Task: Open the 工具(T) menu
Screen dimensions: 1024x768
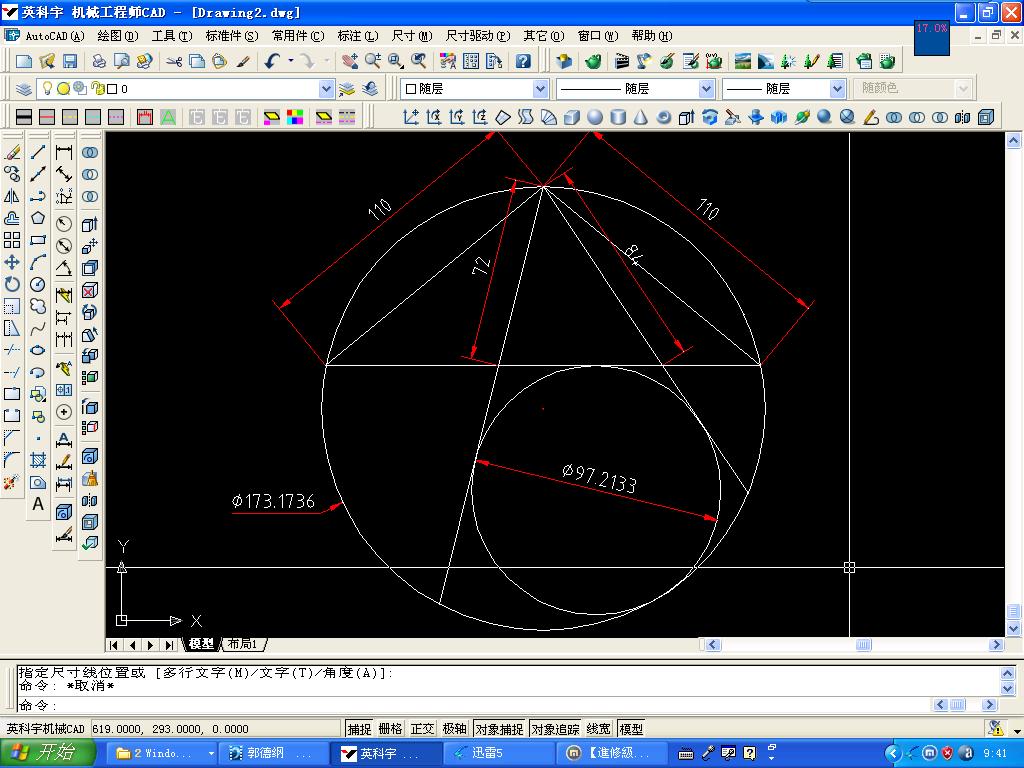Action: [172, 36]
